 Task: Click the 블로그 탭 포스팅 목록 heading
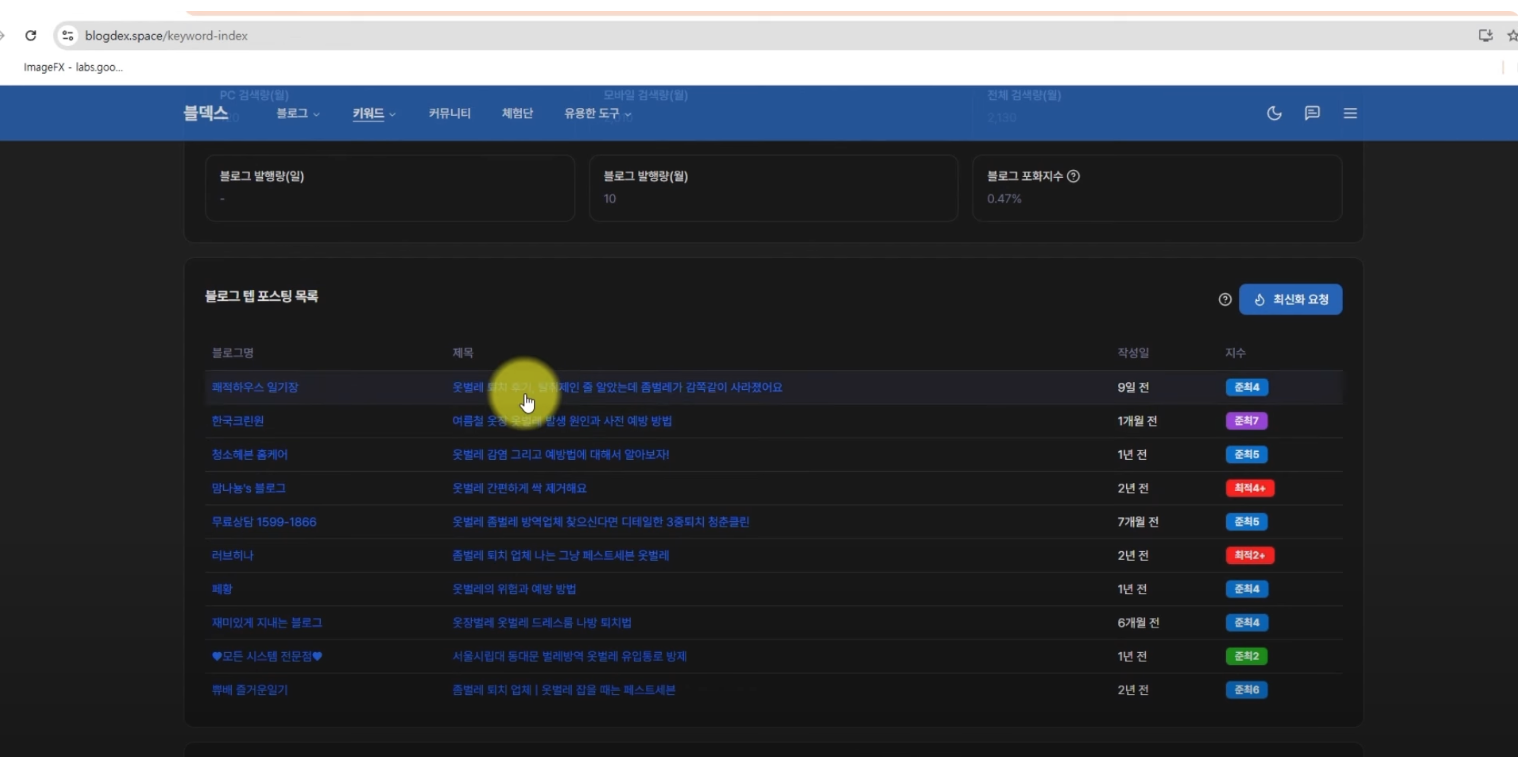click(261, 296)
